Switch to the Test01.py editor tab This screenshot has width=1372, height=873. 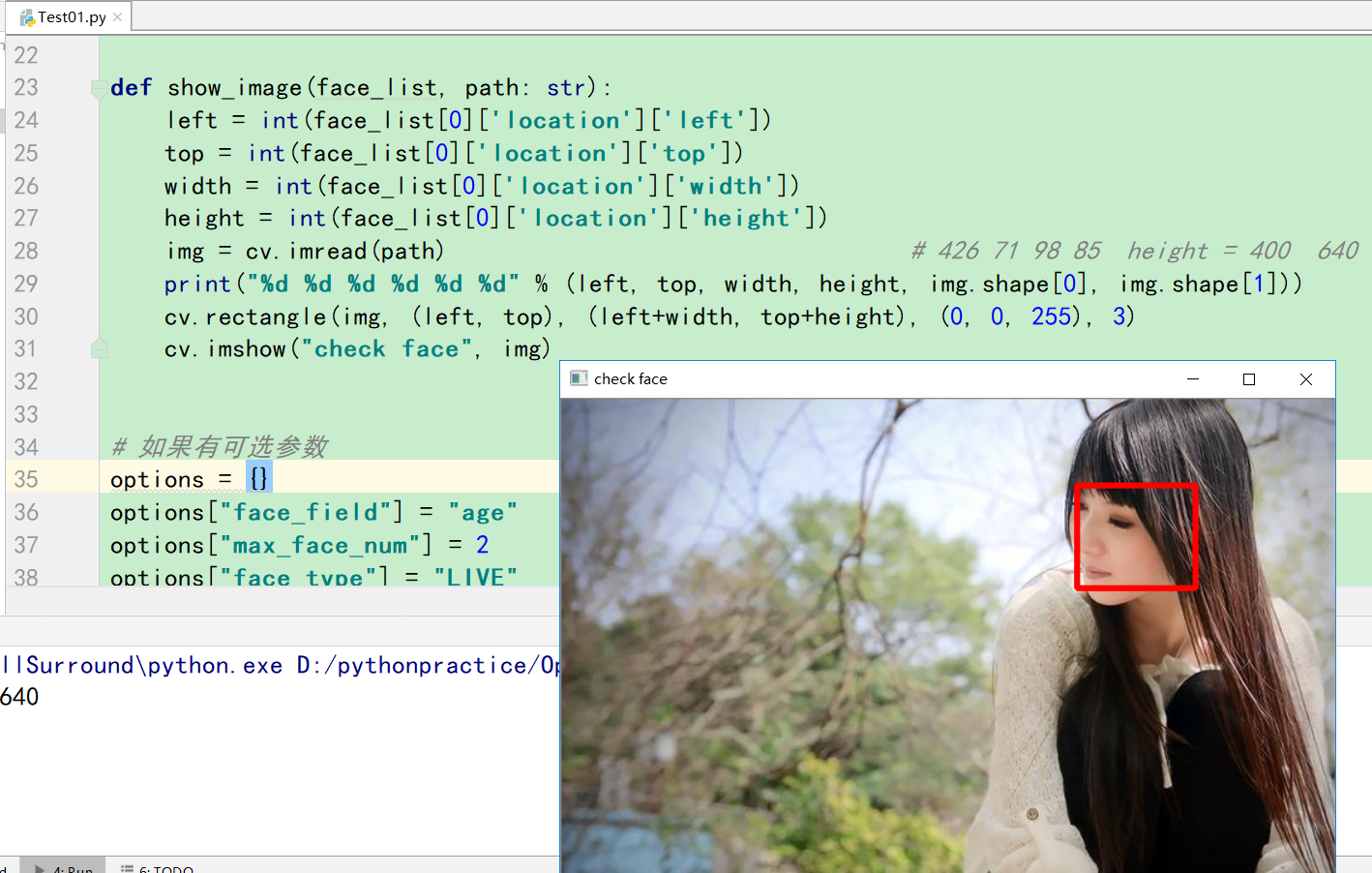[72, 17]
